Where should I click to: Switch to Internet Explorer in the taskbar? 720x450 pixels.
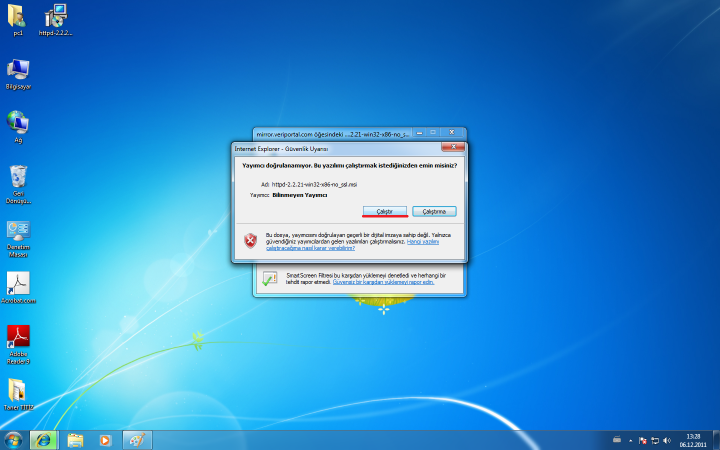tap(44, 440)
